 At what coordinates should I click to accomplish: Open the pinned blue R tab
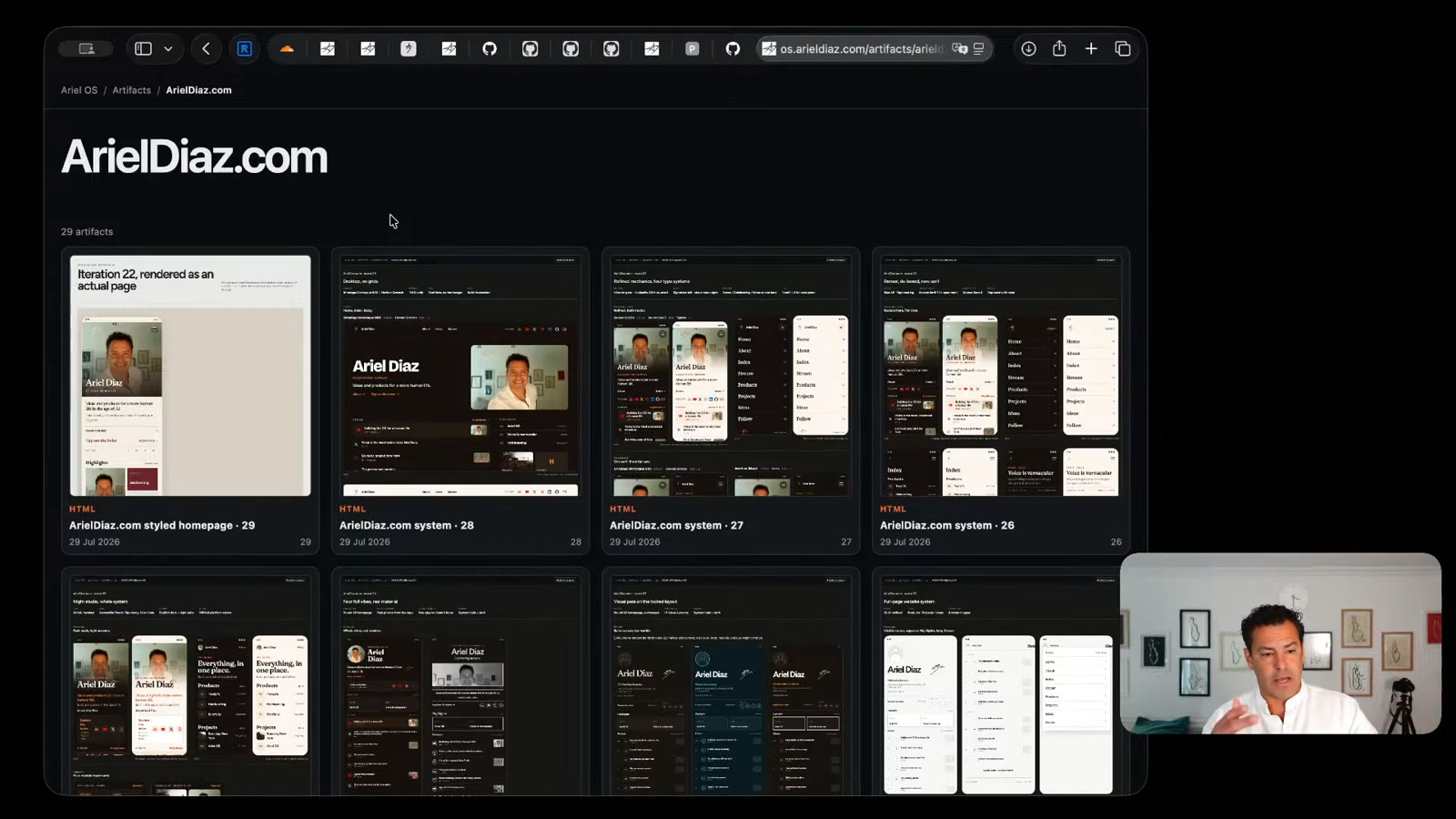245,49
